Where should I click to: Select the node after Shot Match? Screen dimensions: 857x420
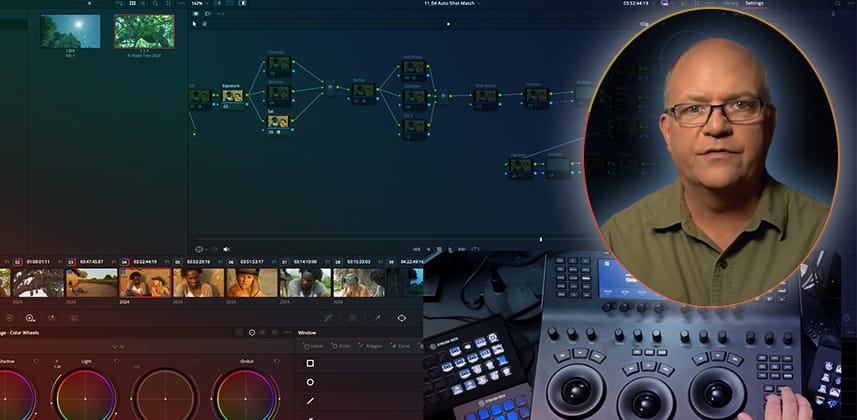tap(536, 95)
